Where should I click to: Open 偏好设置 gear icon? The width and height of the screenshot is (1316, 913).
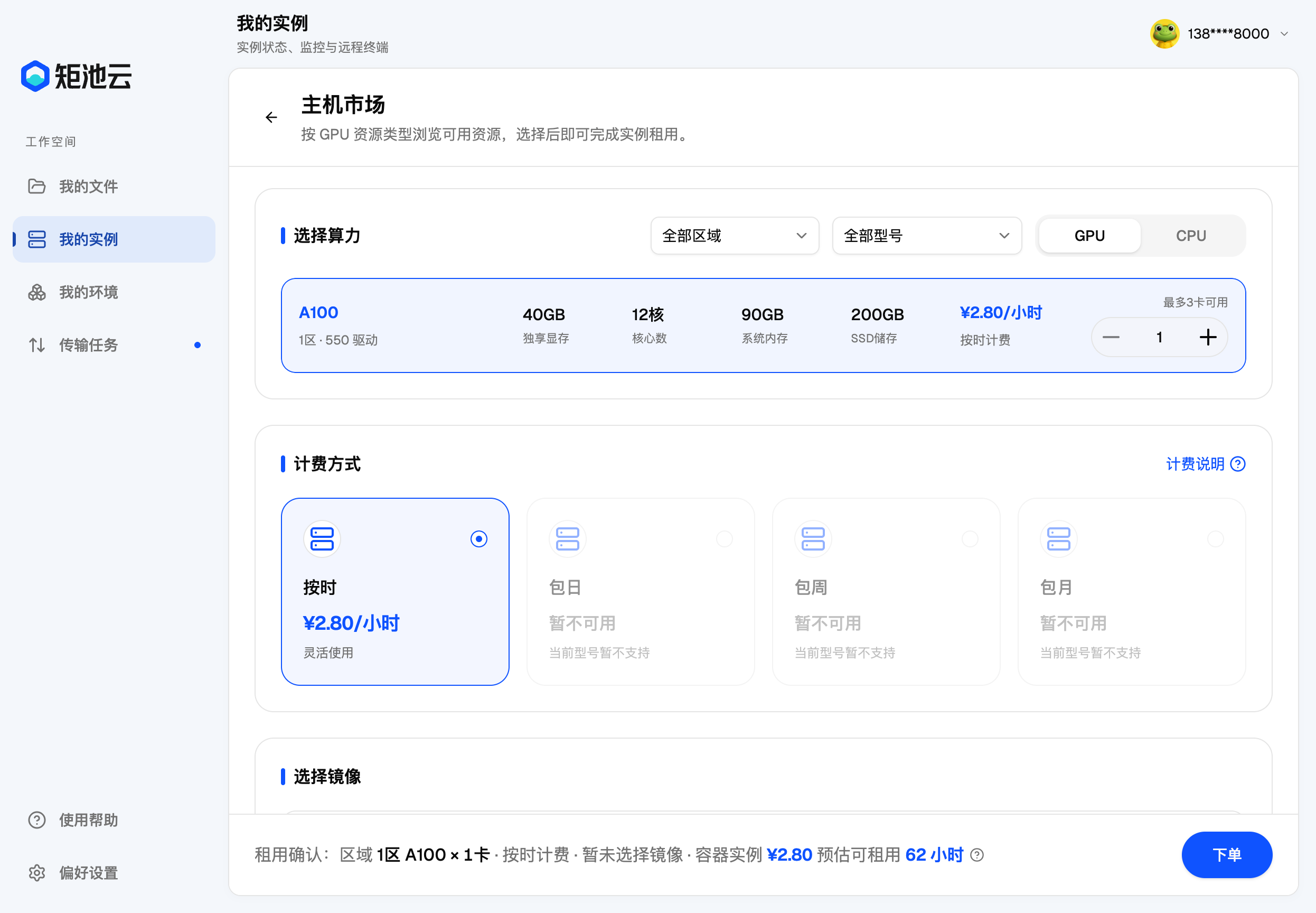click(36, 873)
